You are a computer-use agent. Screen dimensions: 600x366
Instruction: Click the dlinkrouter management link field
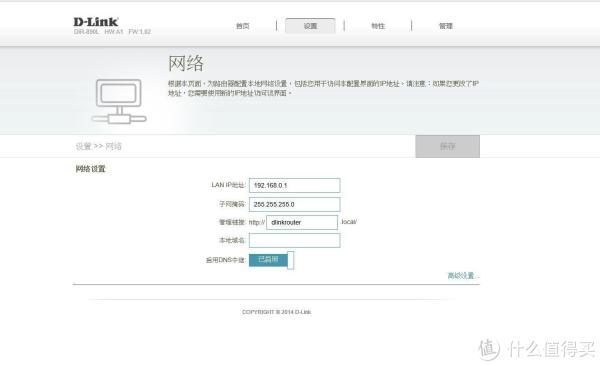302,222
